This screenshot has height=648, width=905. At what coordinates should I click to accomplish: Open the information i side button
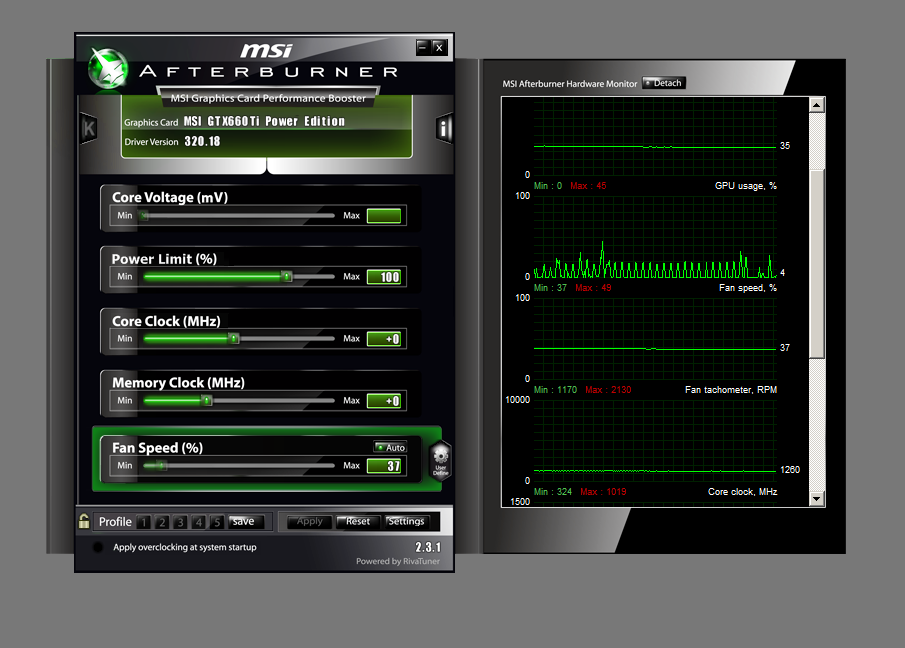tap(443, 128)
